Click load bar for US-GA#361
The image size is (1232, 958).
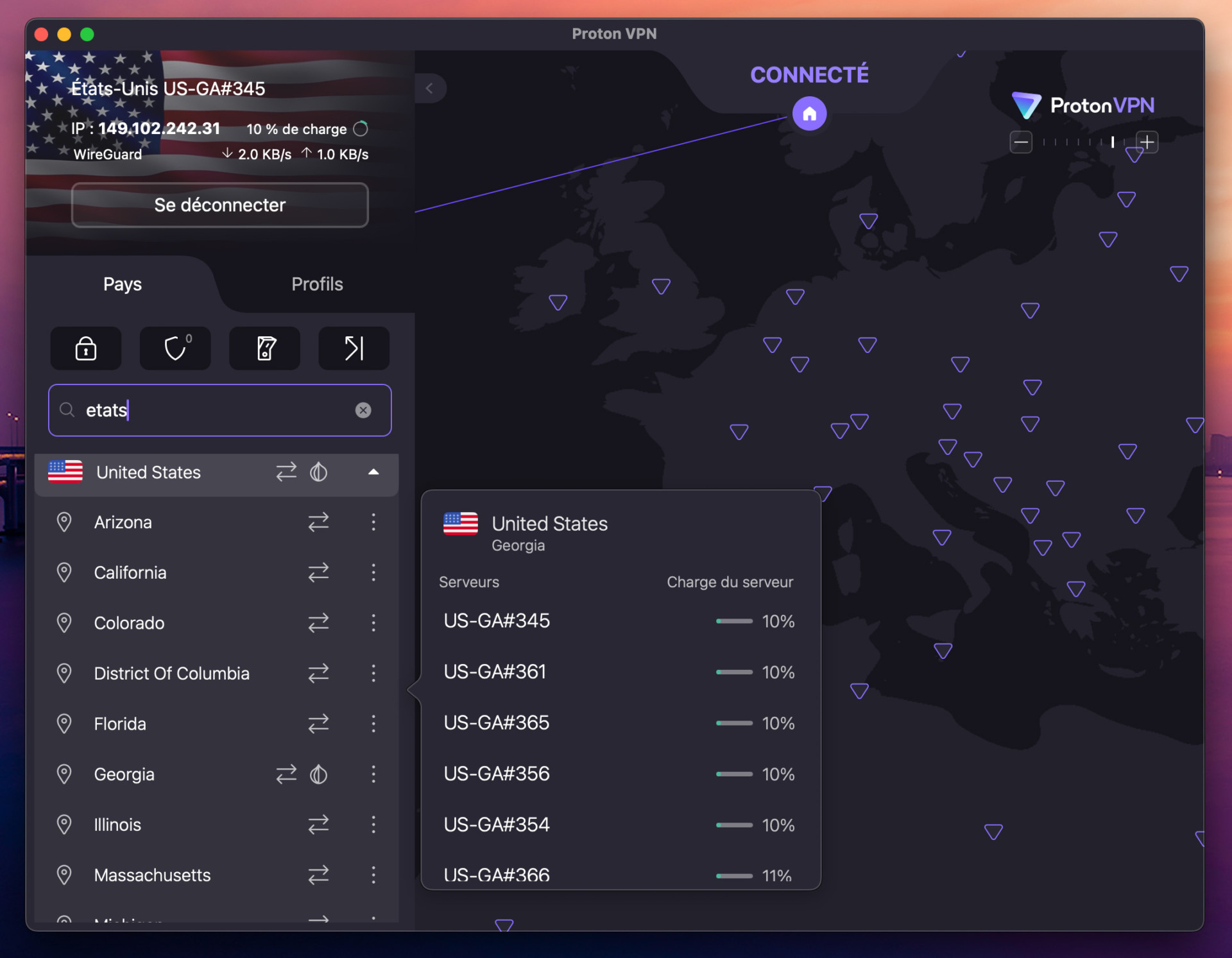tap(734, 672)
